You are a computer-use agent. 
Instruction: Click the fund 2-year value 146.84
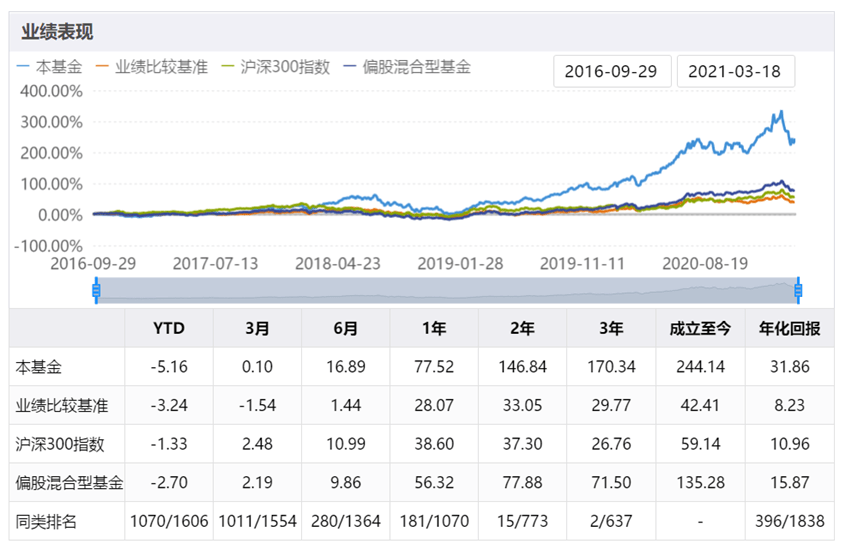pos(523,367)
